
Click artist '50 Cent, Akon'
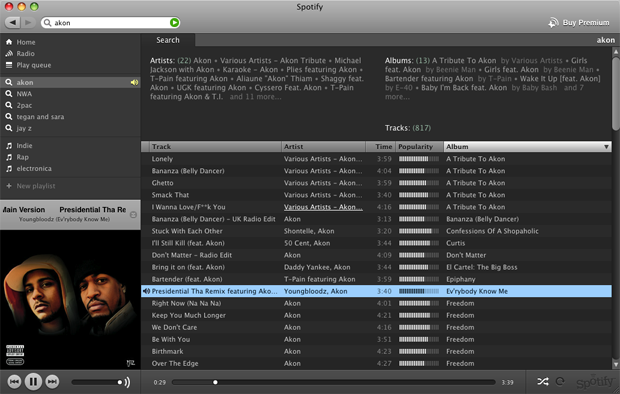(x=307, y=243)
